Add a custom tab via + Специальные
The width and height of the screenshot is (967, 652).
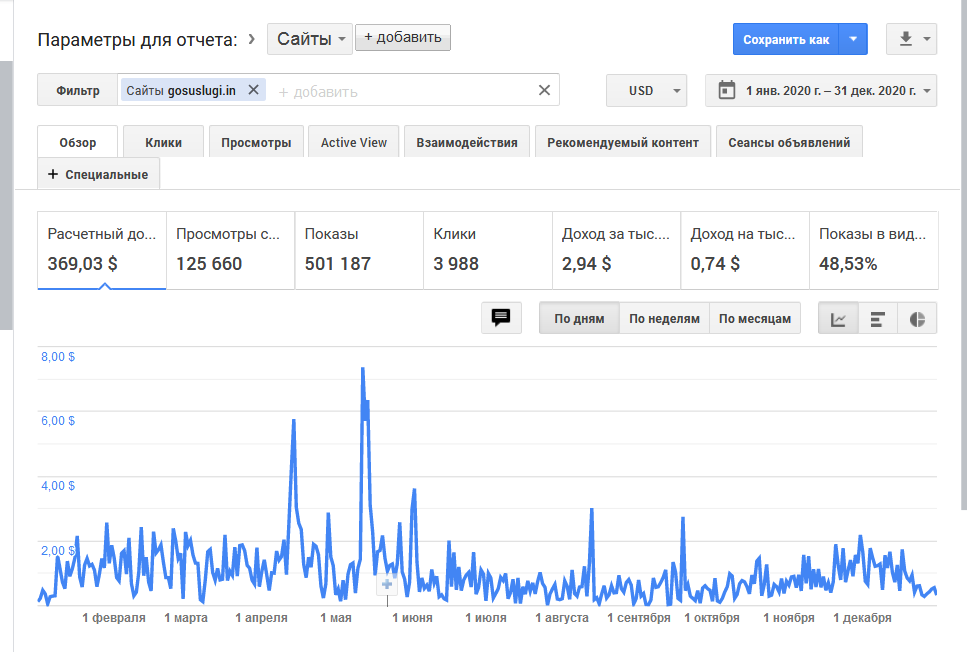tap(99, 174)
